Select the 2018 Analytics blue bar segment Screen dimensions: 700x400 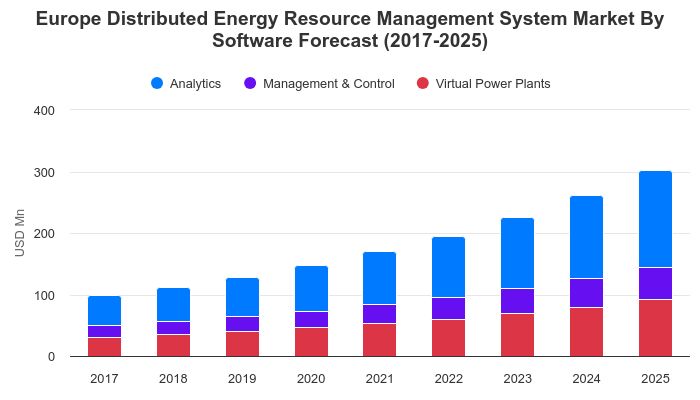point(173,304)
